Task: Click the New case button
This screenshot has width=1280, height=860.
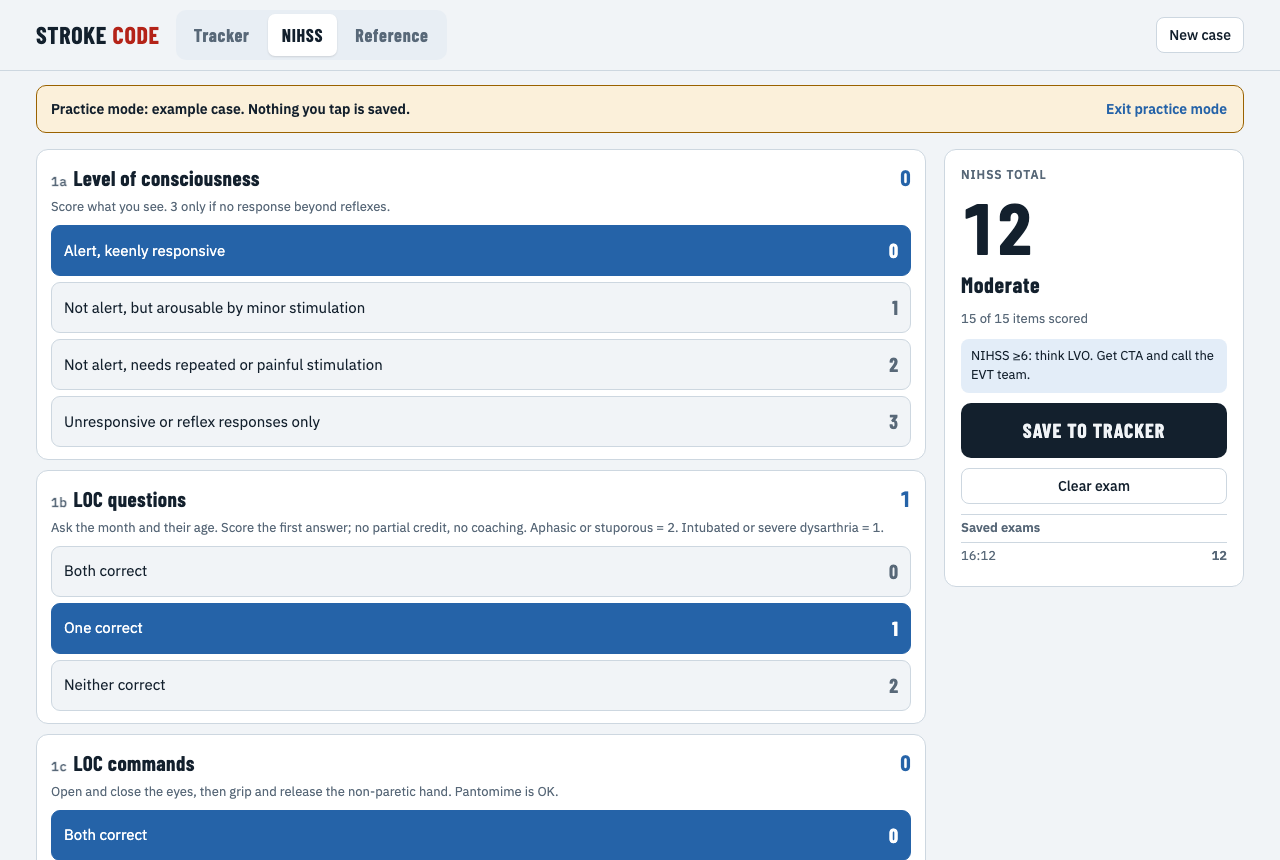Action: click(1200, 35)
